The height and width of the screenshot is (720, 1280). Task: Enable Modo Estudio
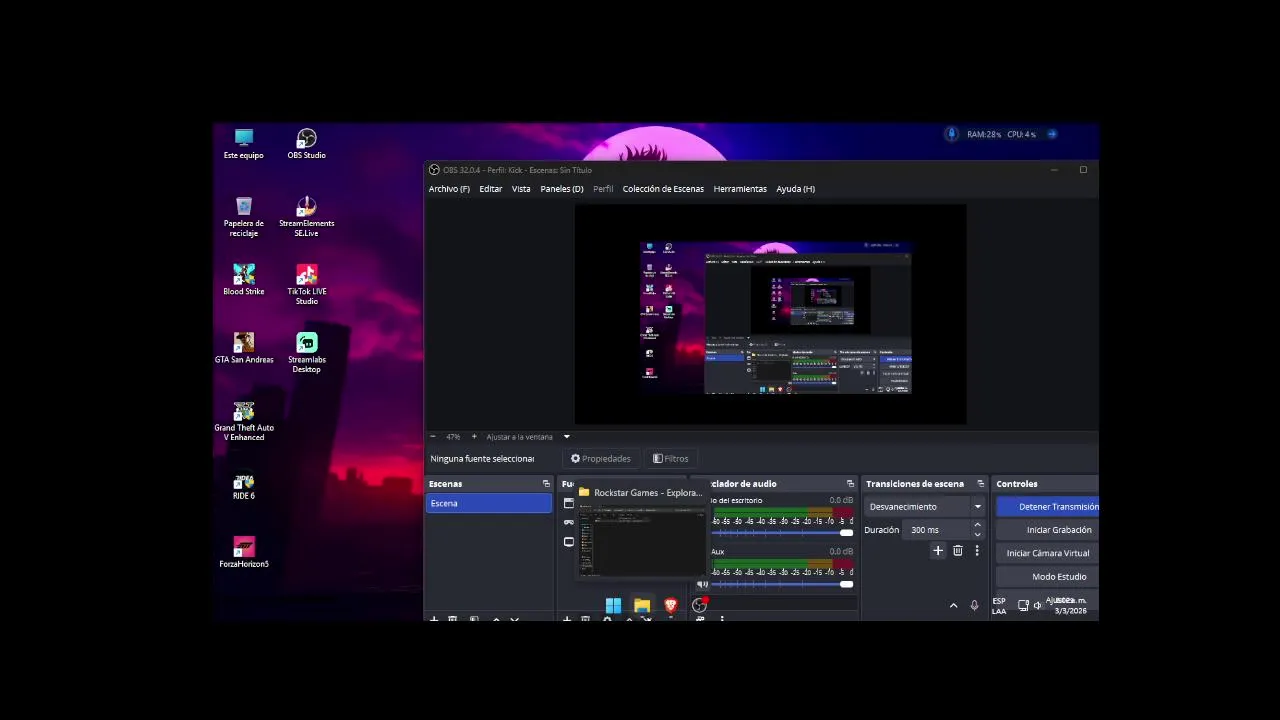(1047, 577)
